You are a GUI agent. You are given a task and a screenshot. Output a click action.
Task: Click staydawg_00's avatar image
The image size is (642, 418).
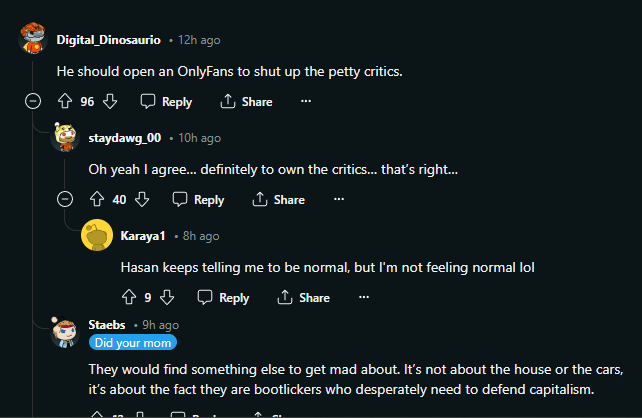coord(66,137)
